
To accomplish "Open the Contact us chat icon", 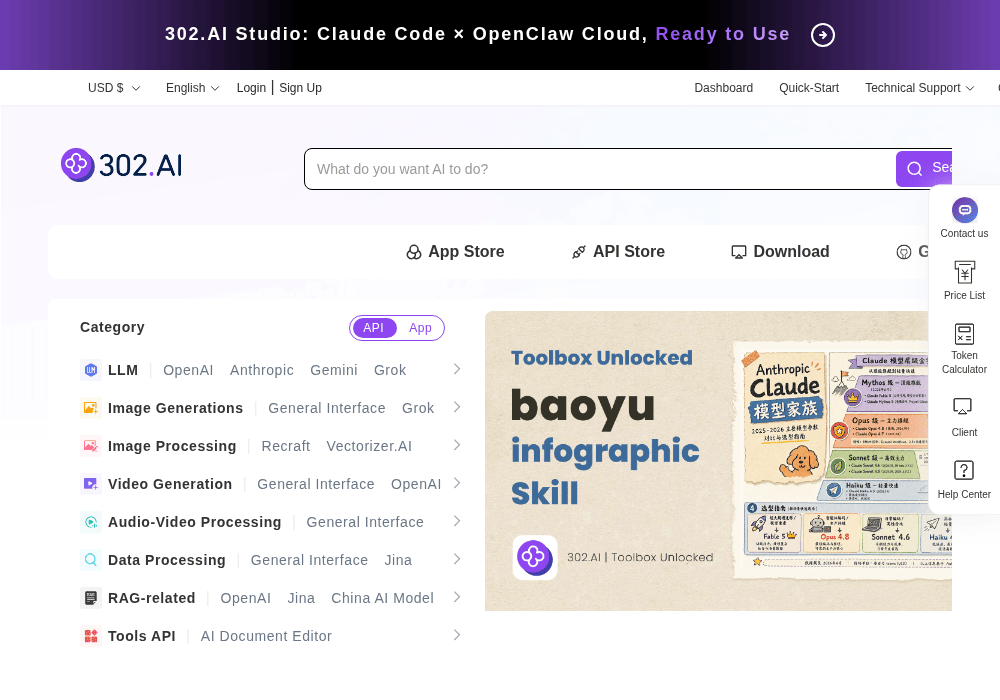I will click(964, 210).
